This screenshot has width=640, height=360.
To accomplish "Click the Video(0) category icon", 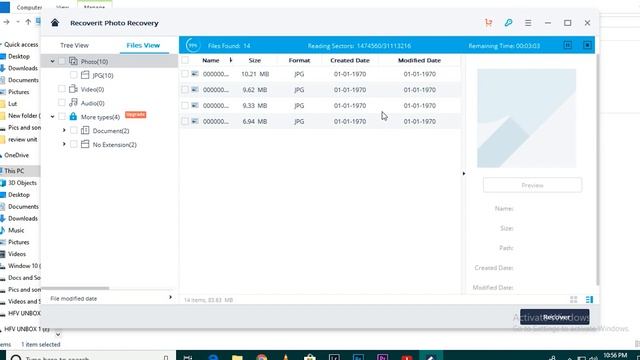I will coord(73,89).
